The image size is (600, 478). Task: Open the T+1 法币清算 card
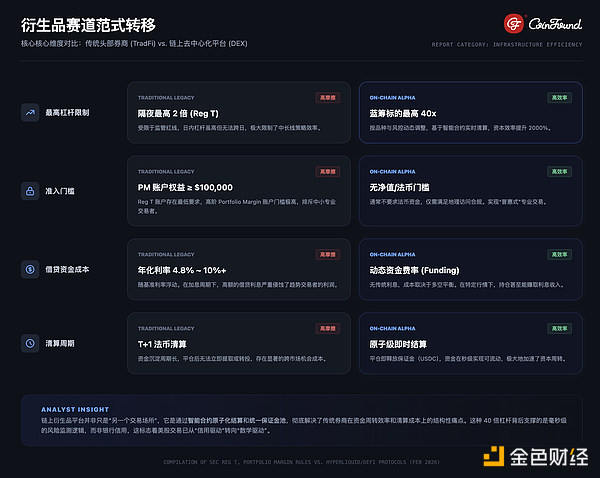coord(238,345)
